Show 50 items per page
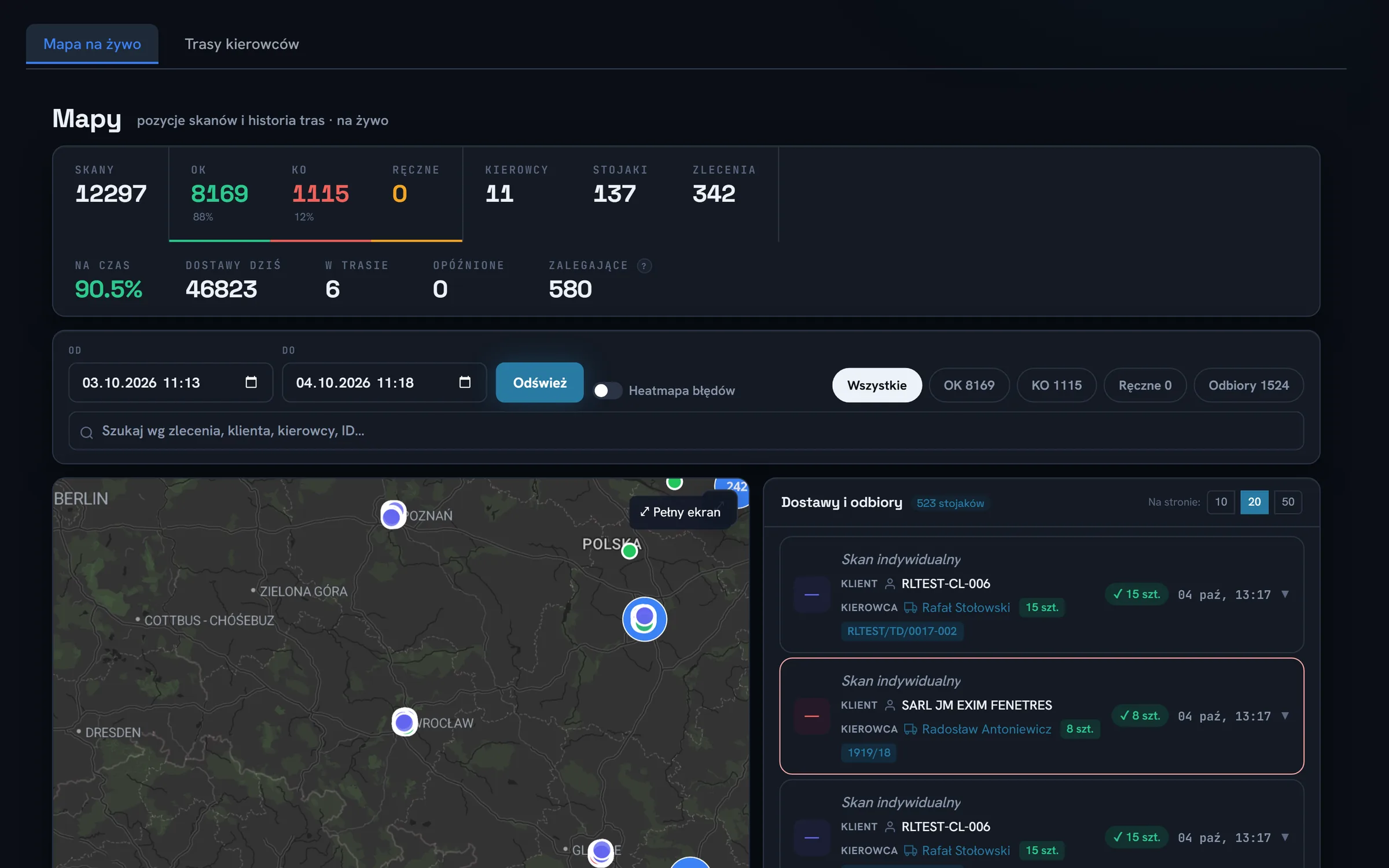This screenshot has height=868, width=1389. 1288,502
